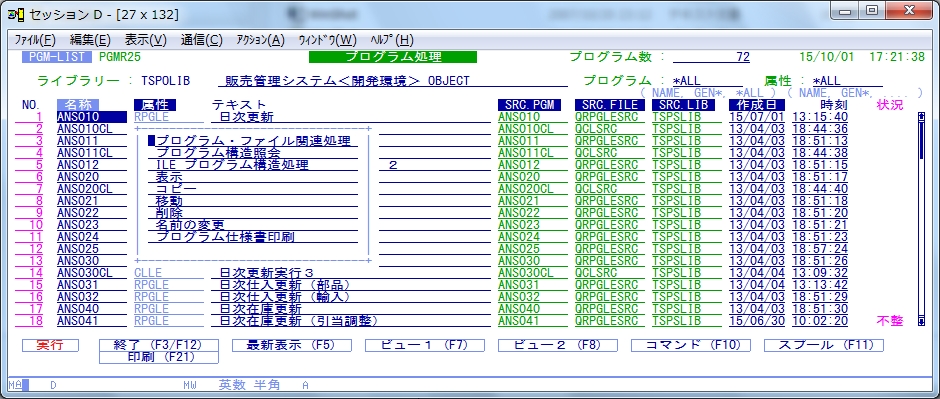The width and height of the screenshot is (940, 399).
Task: Click row number 18 input field
Action: tap(30, 321)
